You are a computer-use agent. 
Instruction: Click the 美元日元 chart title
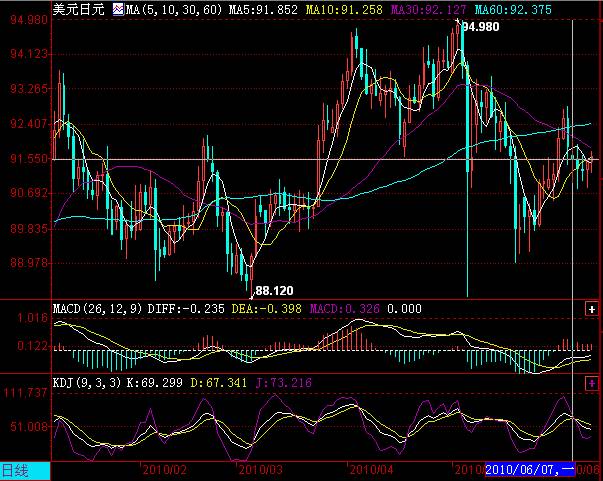78,9
